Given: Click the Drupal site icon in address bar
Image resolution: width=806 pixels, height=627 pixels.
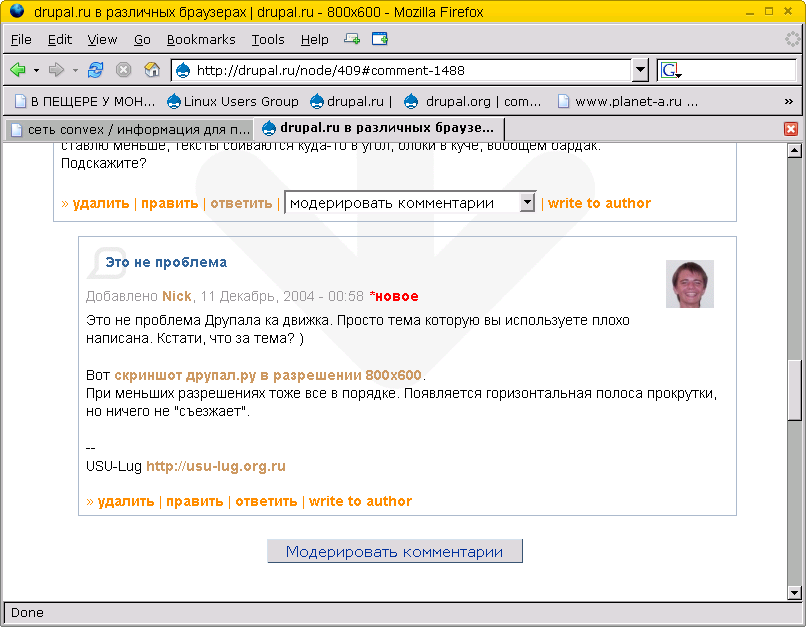Looking at the screenshot, I should [x=183, y=70].
